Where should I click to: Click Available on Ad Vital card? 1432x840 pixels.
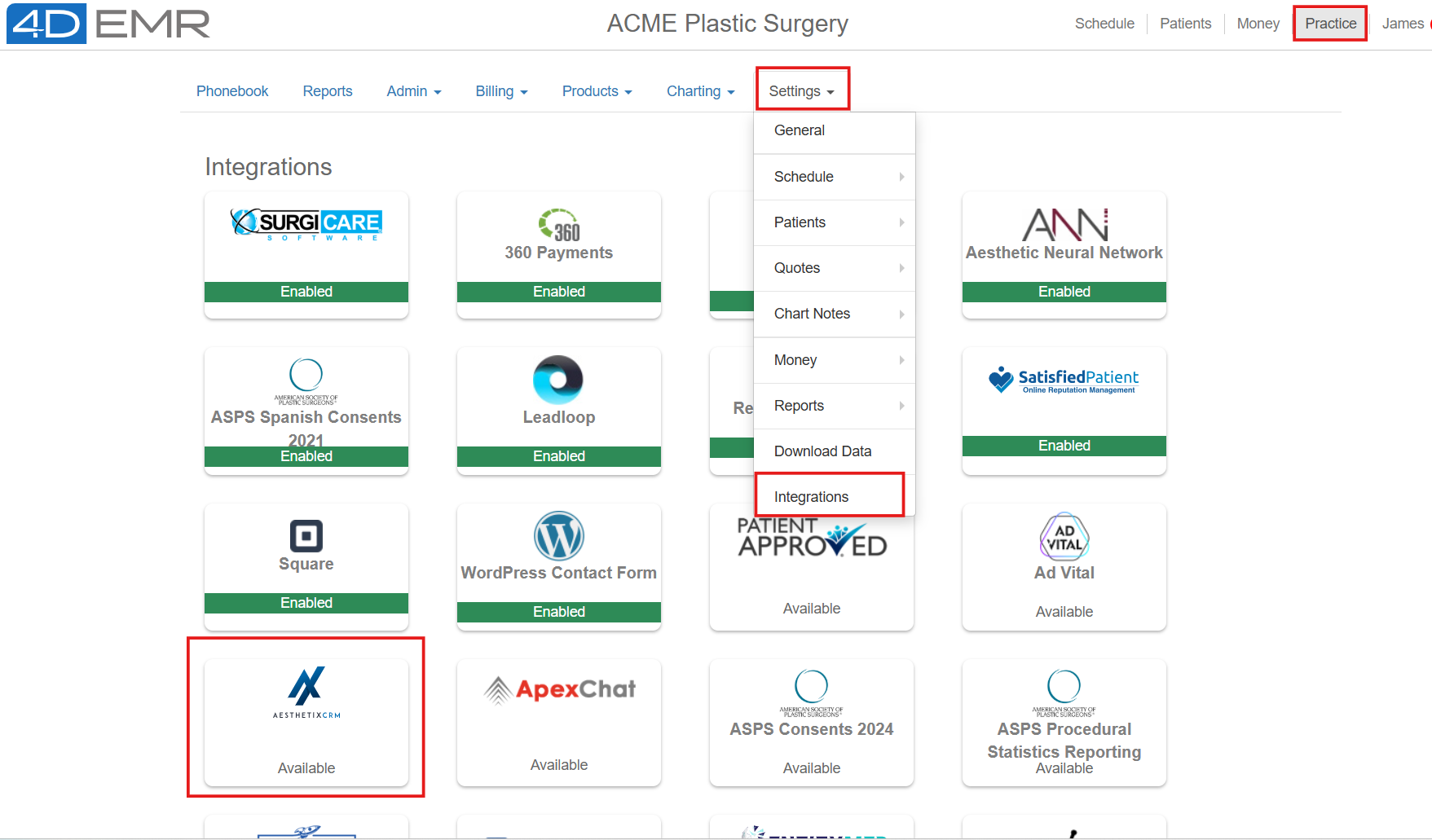pyautogui.click(x=1064, y=612)
